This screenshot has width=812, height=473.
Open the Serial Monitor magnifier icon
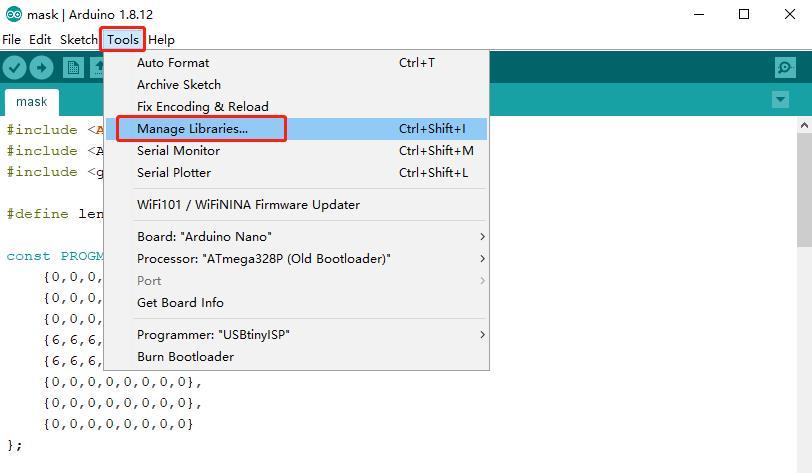[x=785, y=67]
